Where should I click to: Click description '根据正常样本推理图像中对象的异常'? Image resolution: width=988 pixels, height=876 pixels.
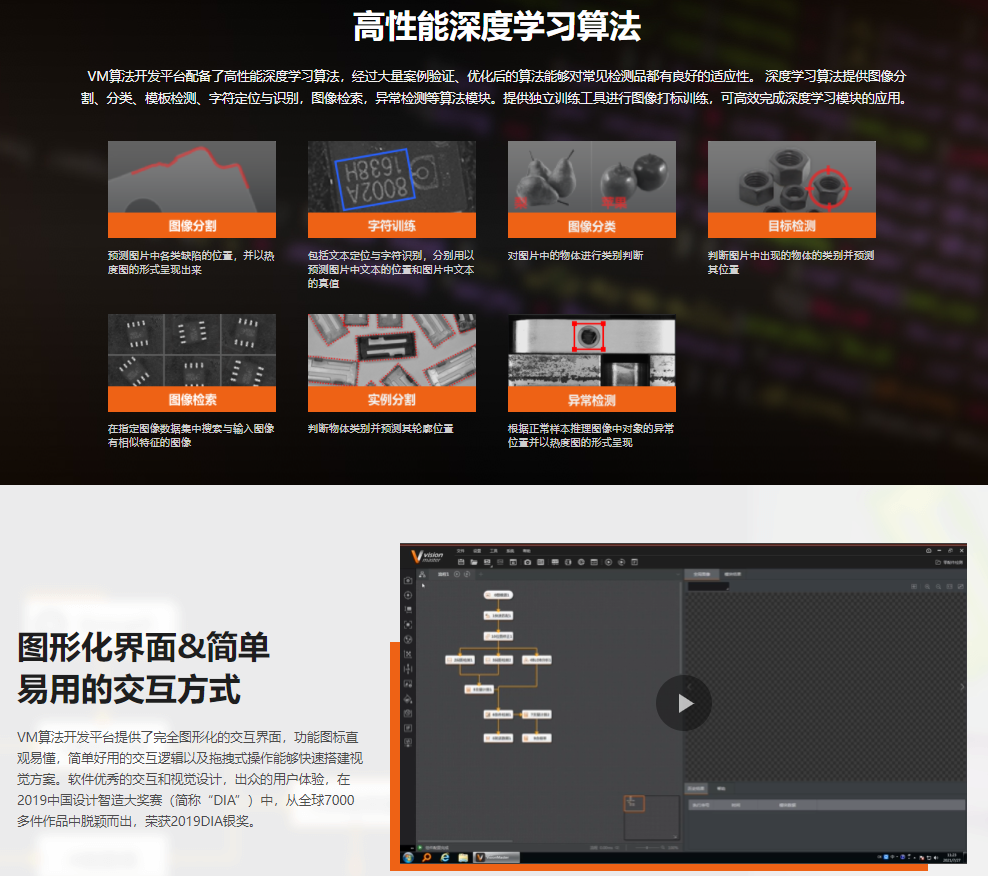[x=591, y=429]
